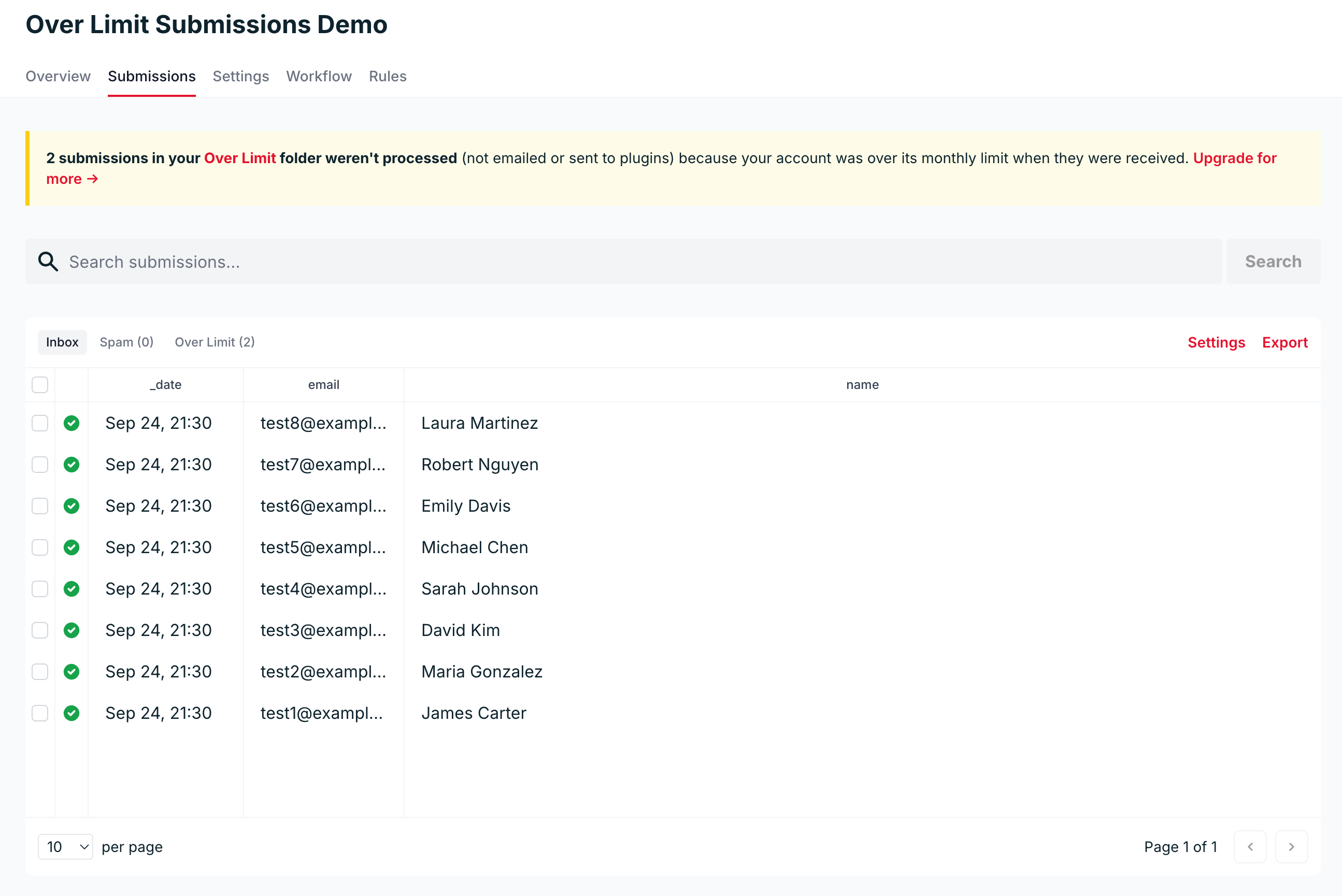Image resolution: width=1342 pixels, height=896 pixels.
Task: Open the Rules tab
Action: [x=388, y=76]
